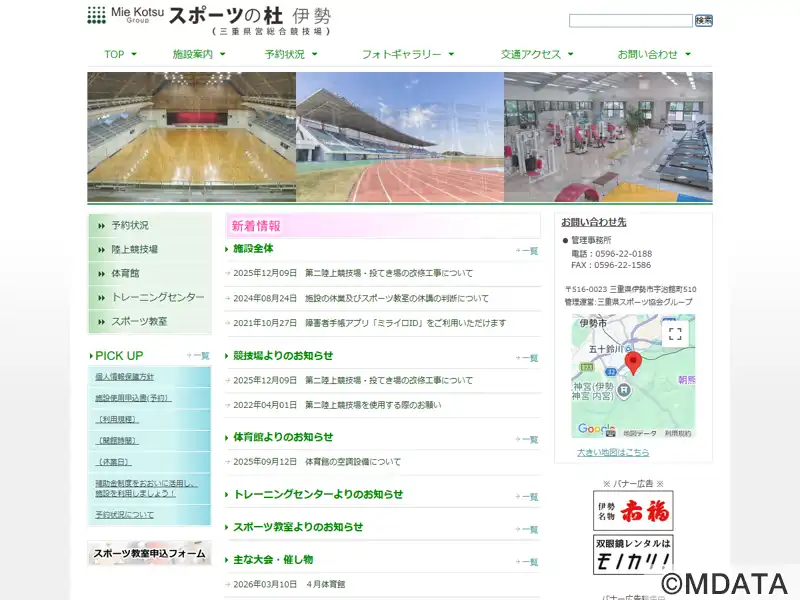The image size is (800, 600).
Task: Open 2021年10月27日 ミライロID news item
Action: [369, 323]
